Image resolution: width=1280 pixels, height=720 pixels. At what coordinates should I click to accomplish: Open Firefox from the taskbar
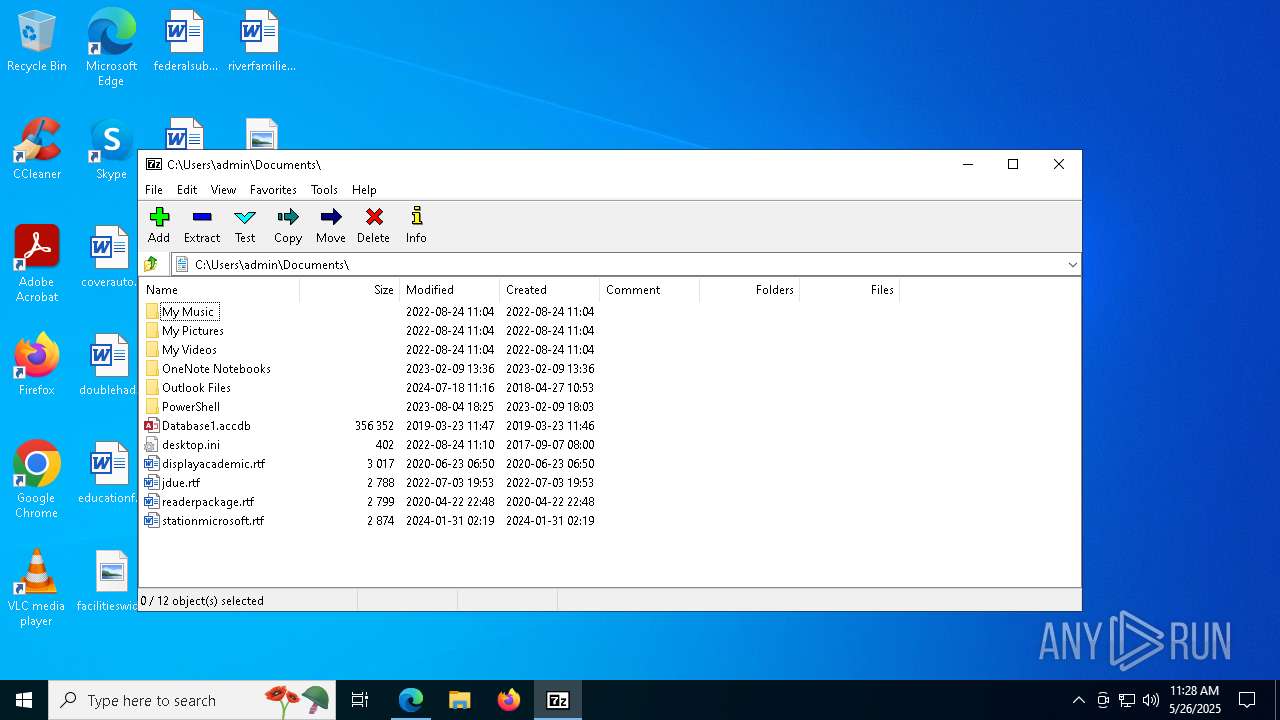click(x=508, y=700)
